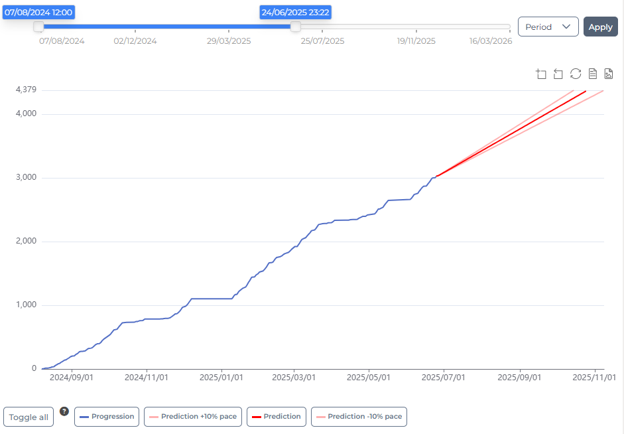Click the right slider handle at 24/06/2025
The image size is (624, 434).
[x=295, y=27]
